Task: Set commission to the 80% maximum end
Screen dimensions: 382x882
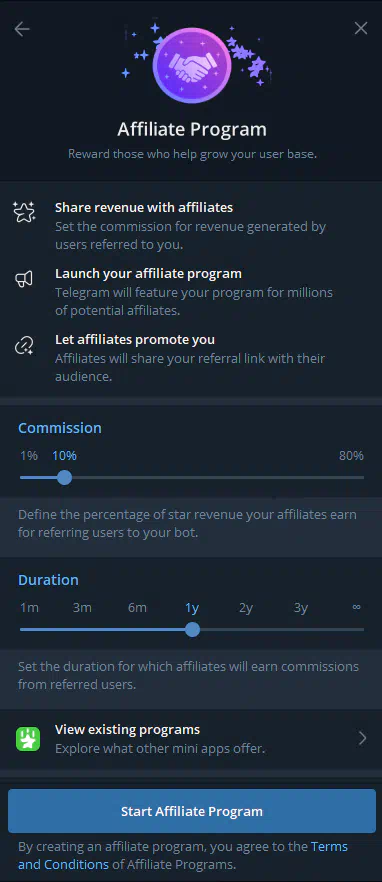Action: [363, 478]
